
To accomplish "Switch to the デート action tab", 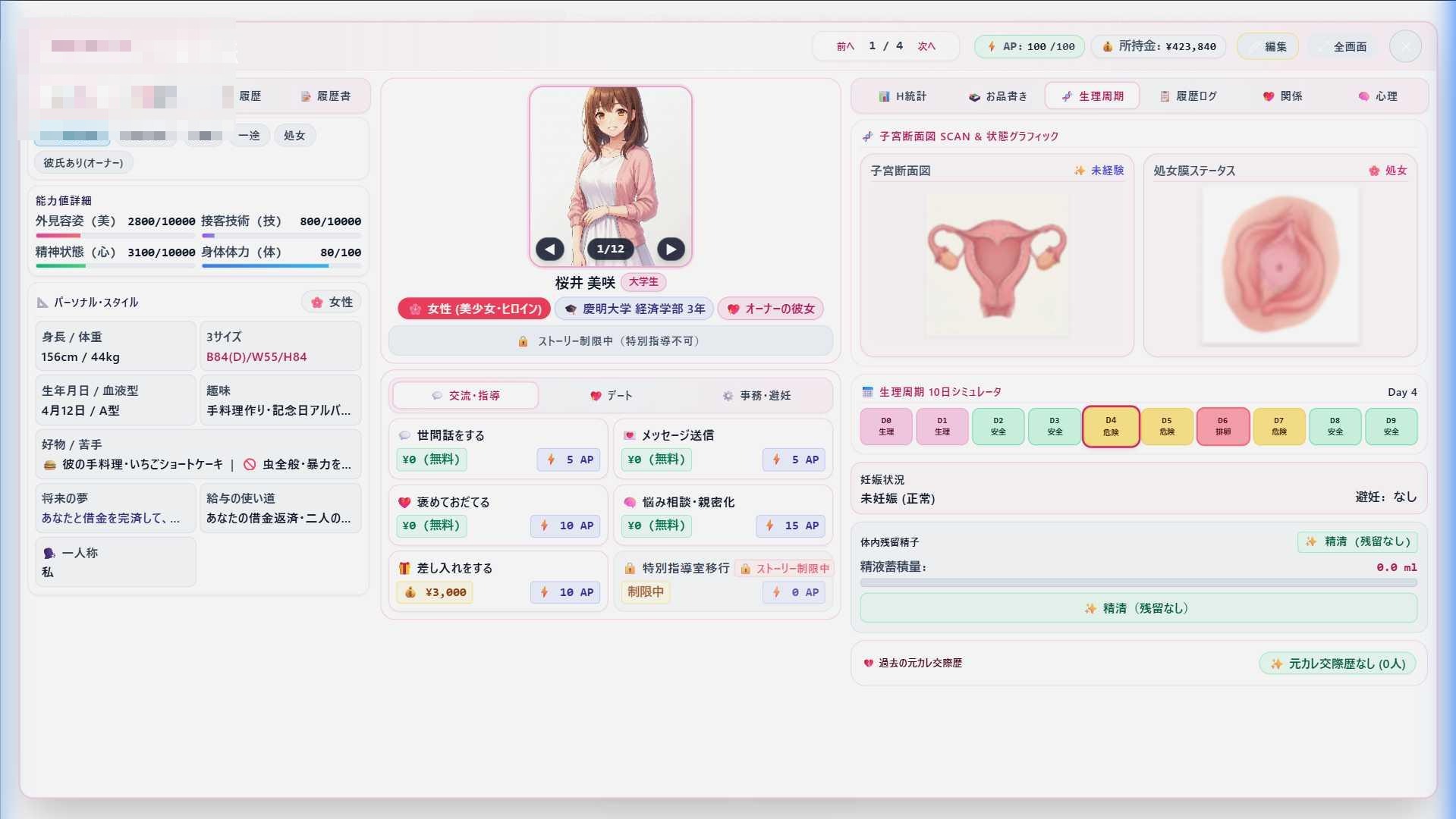I will (611, 396).
